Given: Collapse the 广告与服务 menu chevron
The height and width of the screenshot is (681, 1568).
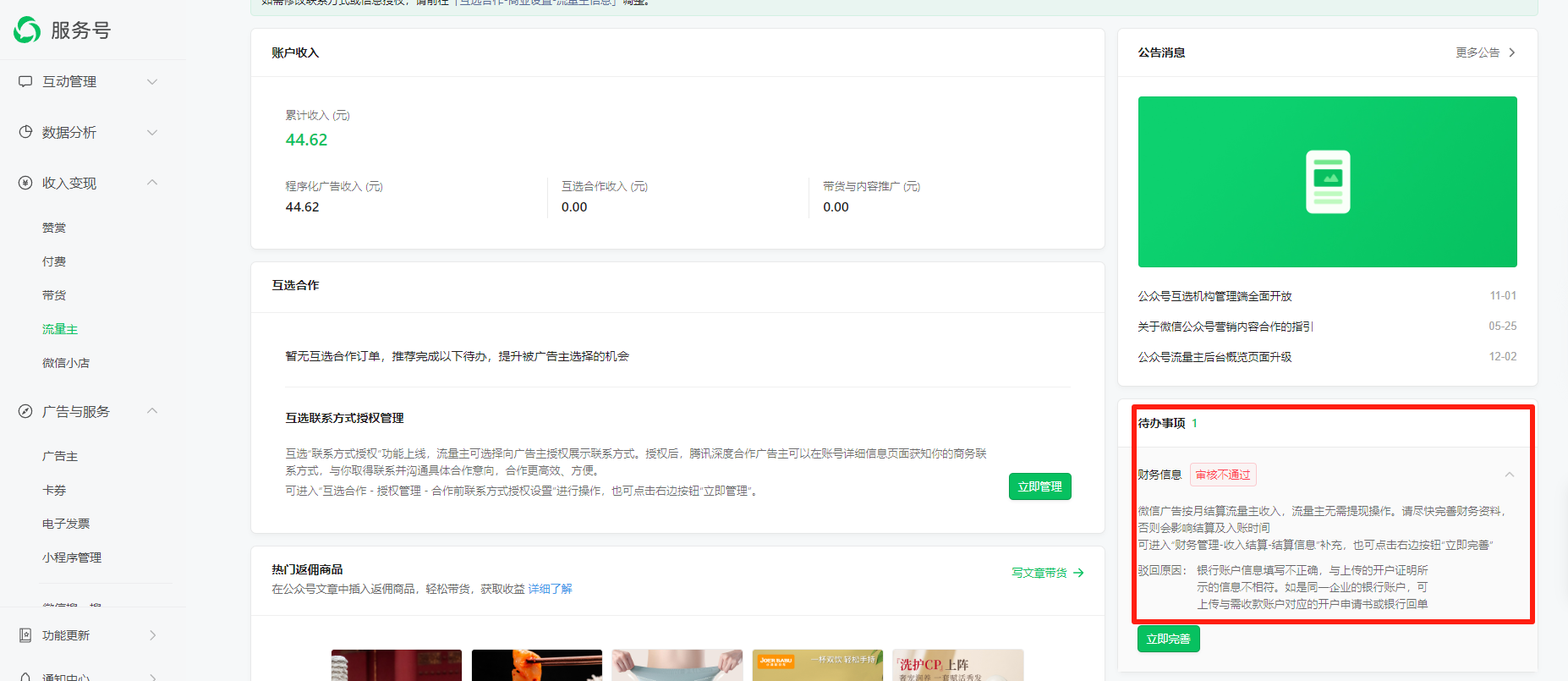Looking at the screenshot, I should pos(152,411).
